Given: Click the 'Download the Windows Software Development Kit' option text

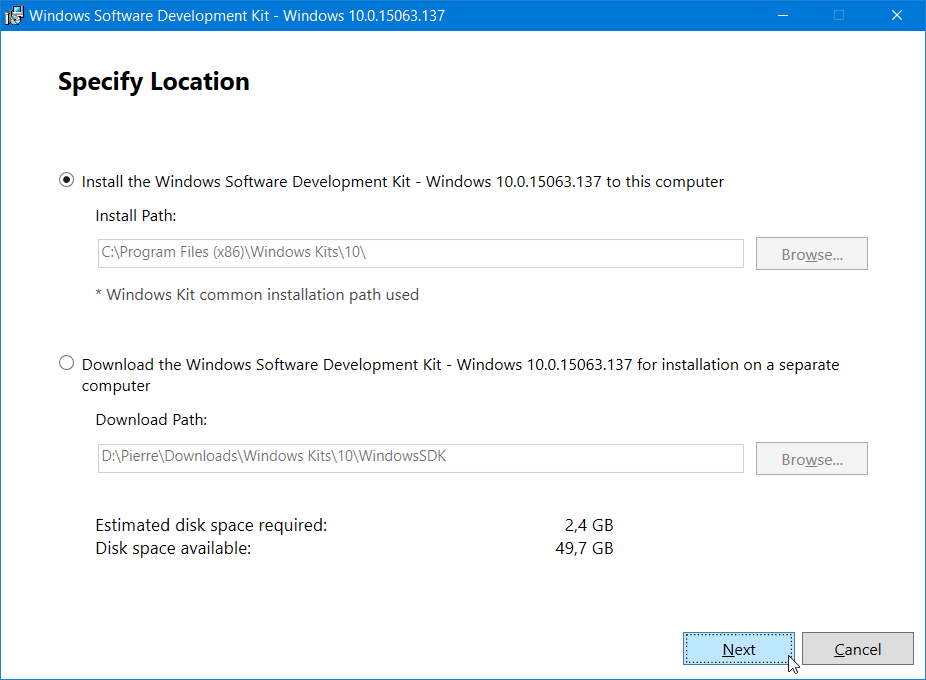Looking at the screenshot, I should click(x=460, y=375).
